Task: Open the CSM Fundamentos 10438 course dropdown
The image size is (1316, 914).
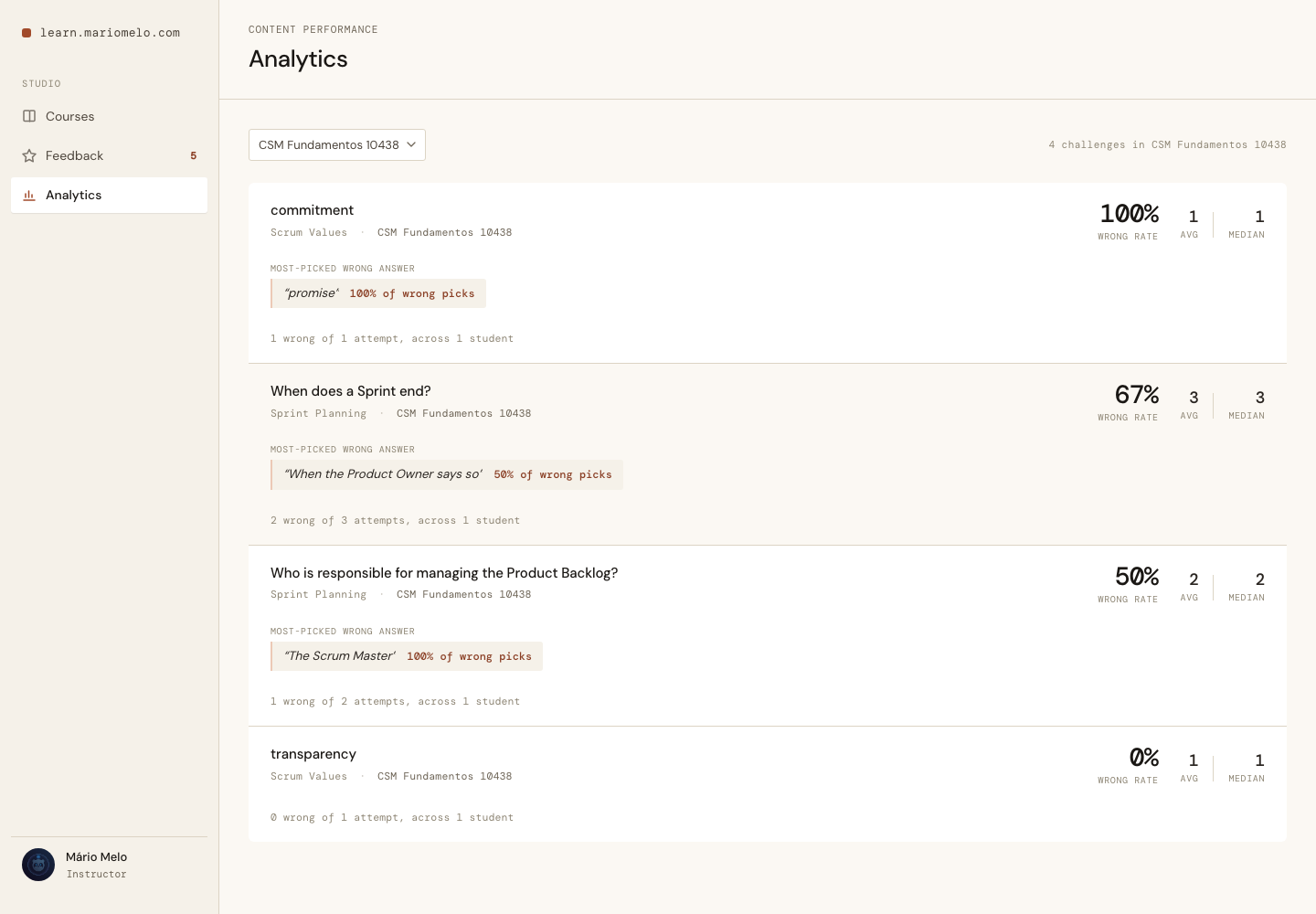Action: [x=337, y=144]
